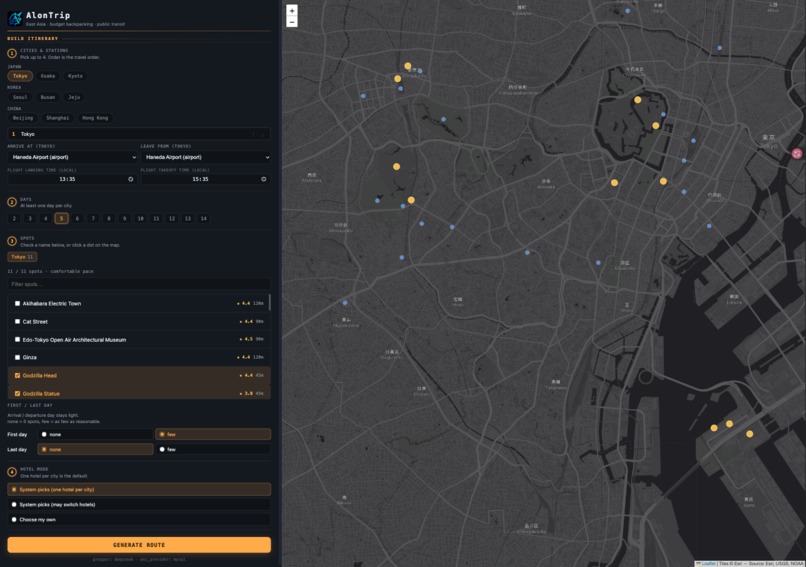Image resolution: width=806 pixels, height=567 pixels.
Task: Add Kyoto to the itinerary
Action: (75, 76)
